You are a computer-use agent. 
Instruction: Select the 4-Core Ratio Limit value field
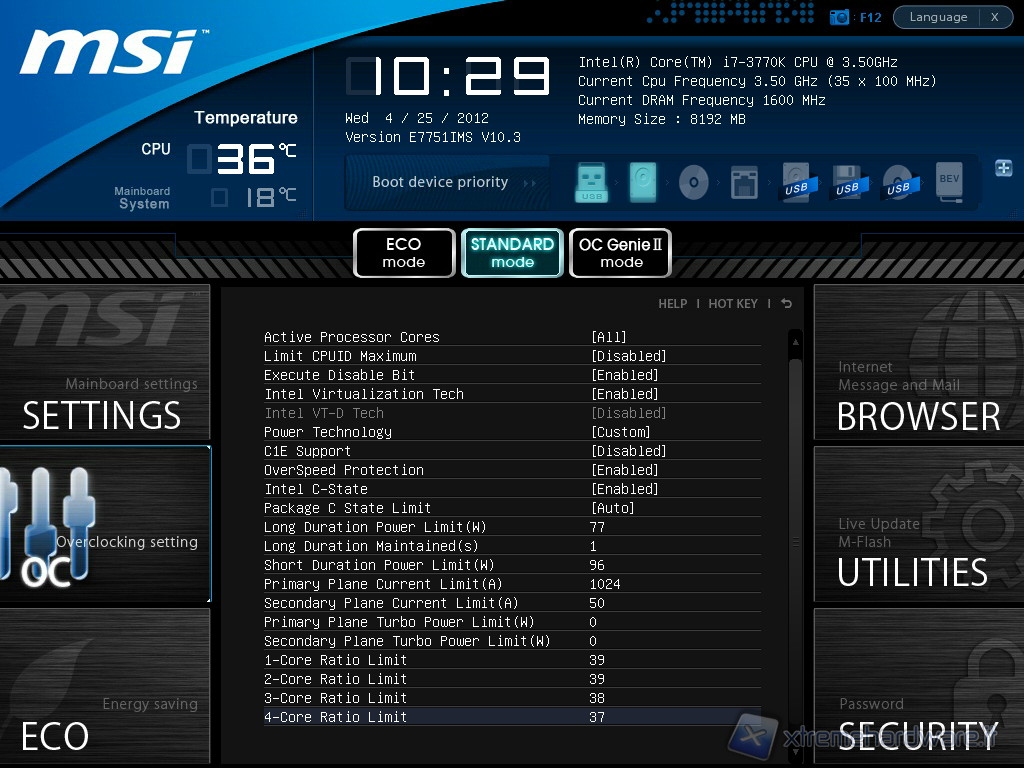tap(597, 717)
